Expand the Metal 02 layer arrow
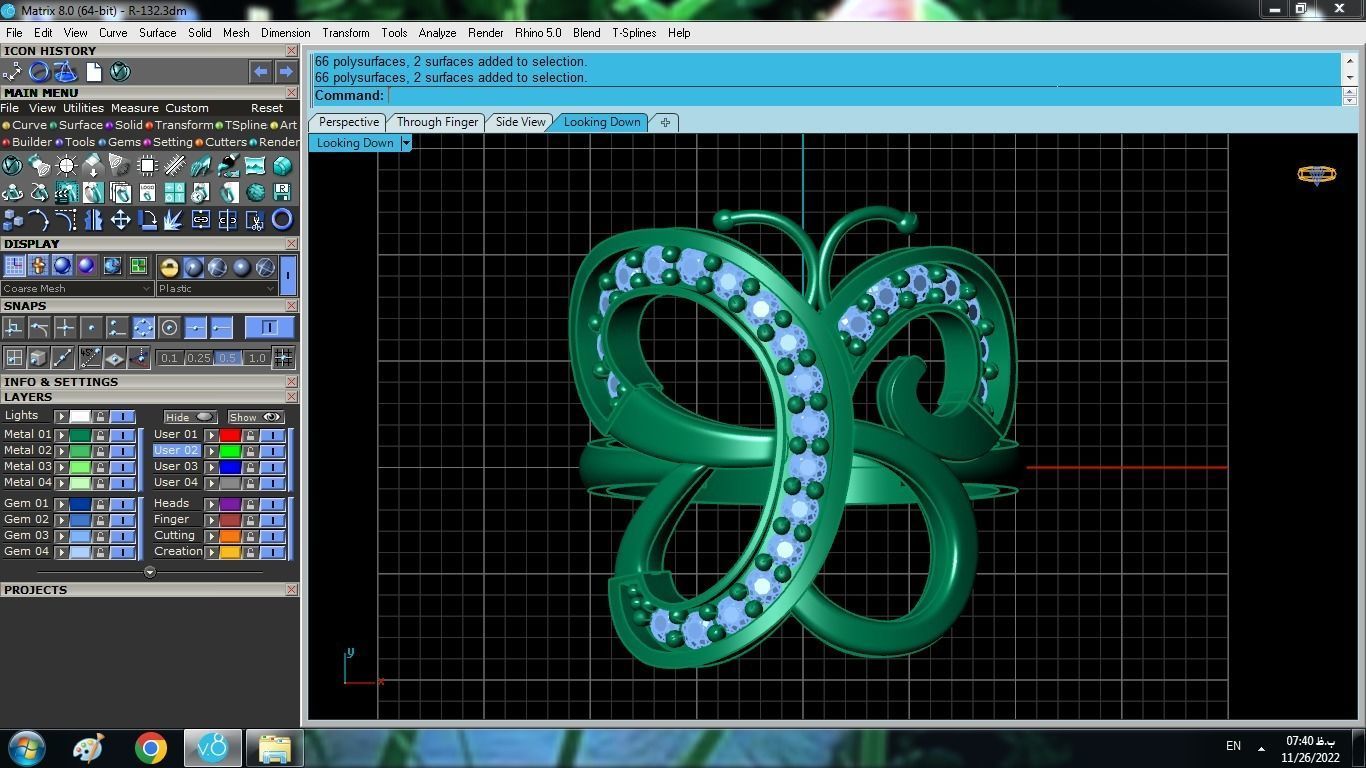1366x768 pixels. [x=62, y=451]
